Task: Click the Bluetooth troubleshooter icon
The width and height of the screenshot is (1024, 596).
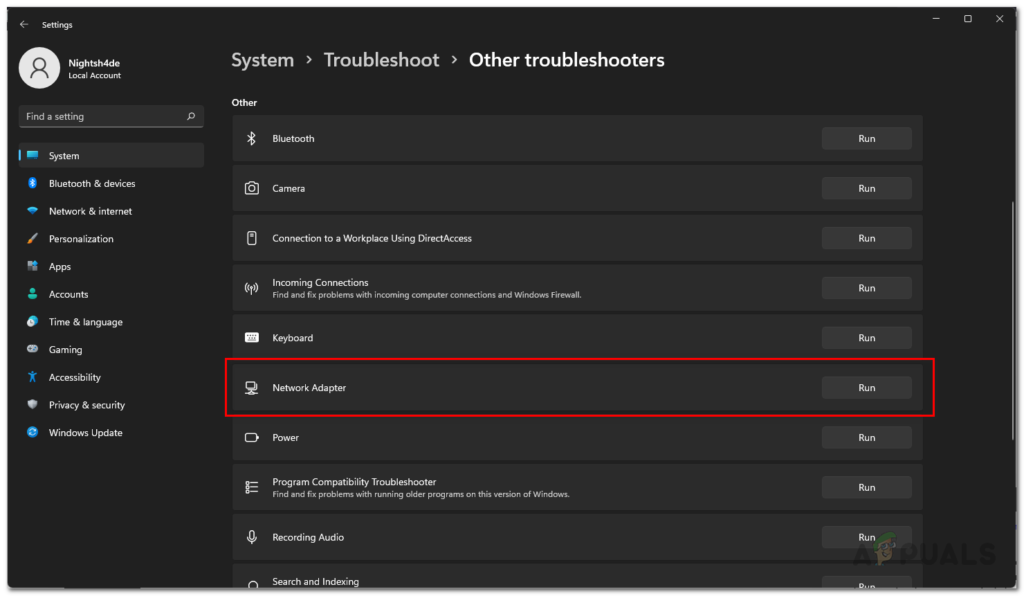Action: pos(252,139)
